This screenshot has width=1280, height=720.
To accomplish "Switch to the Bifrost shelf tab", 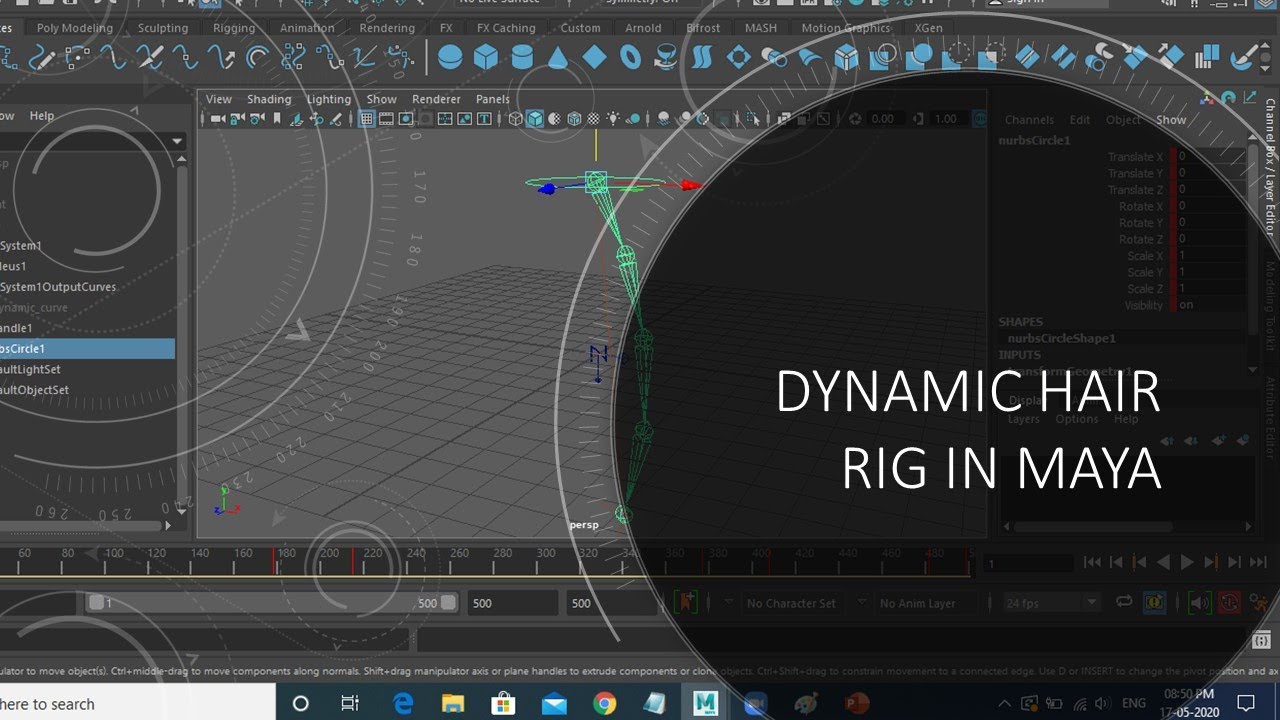I will coord(703,28).
